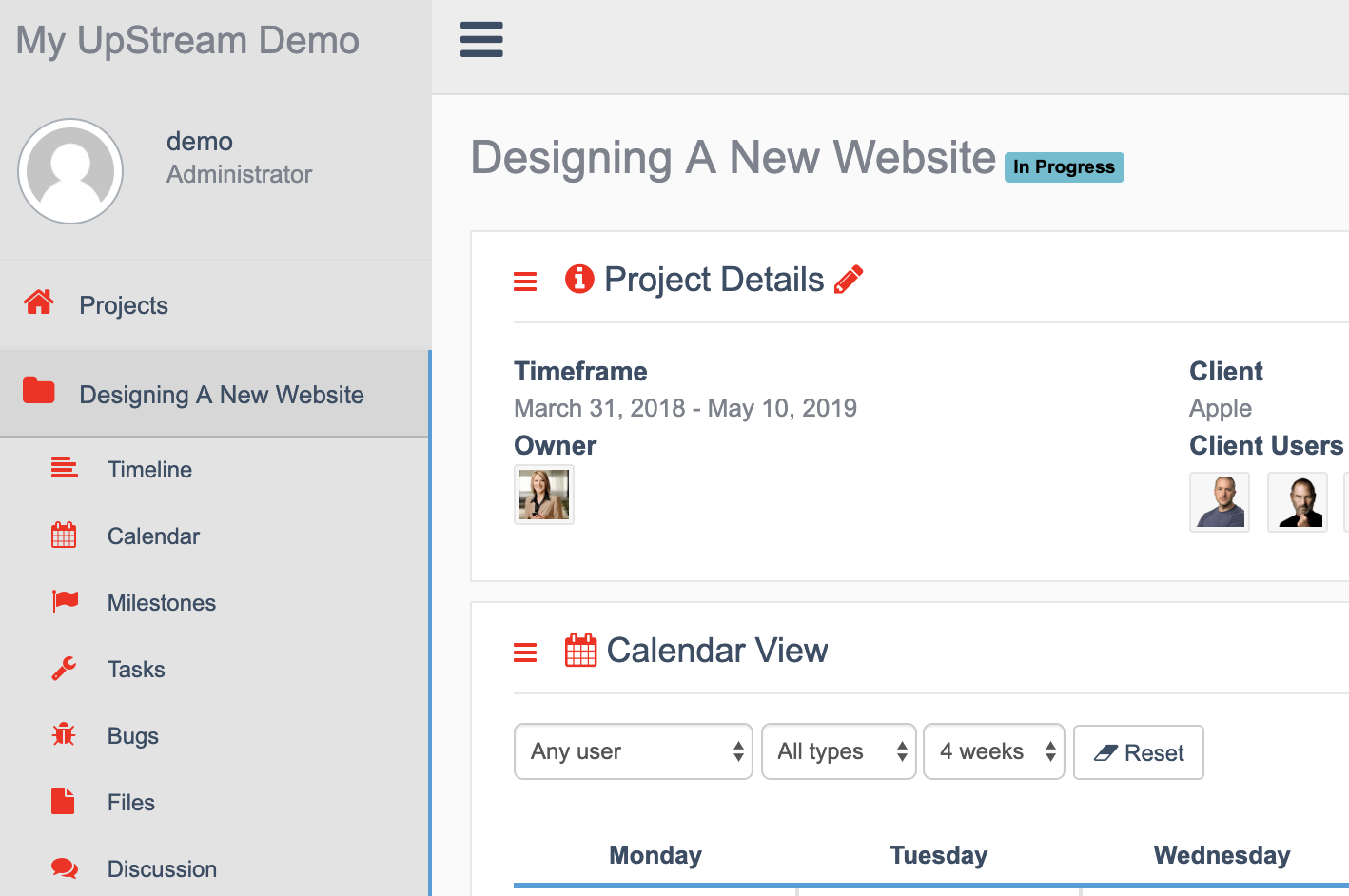Open the All types filter dropdown

click(838, 751)
